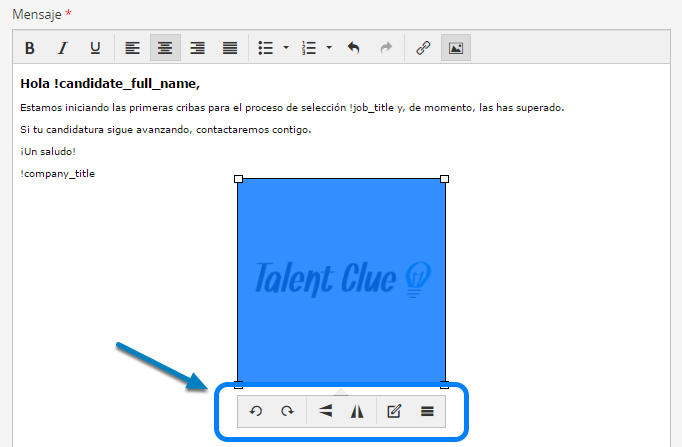This screenshot has height=447, width=682.
Task: Toggle center alignment button
Action: [165, 48]
